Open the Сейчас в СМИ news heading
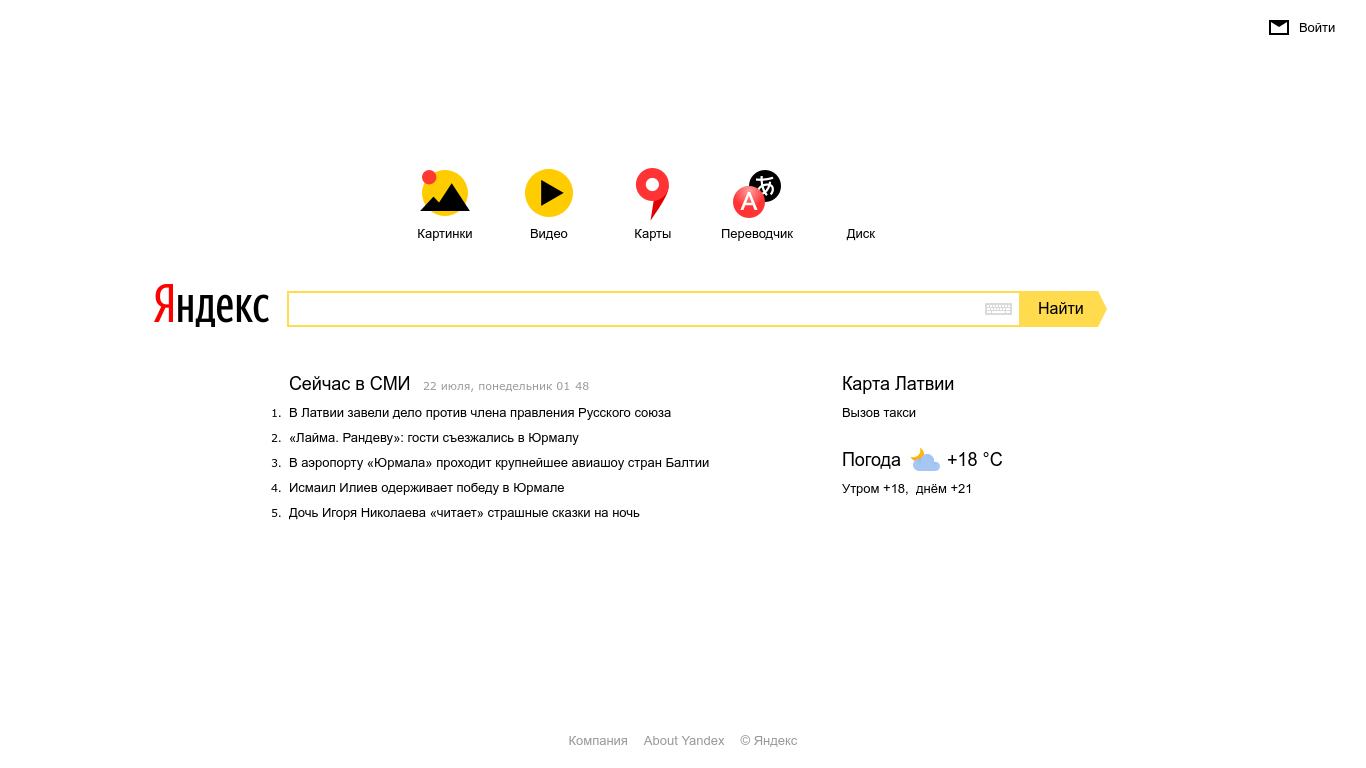 click(x=350, y=384)
